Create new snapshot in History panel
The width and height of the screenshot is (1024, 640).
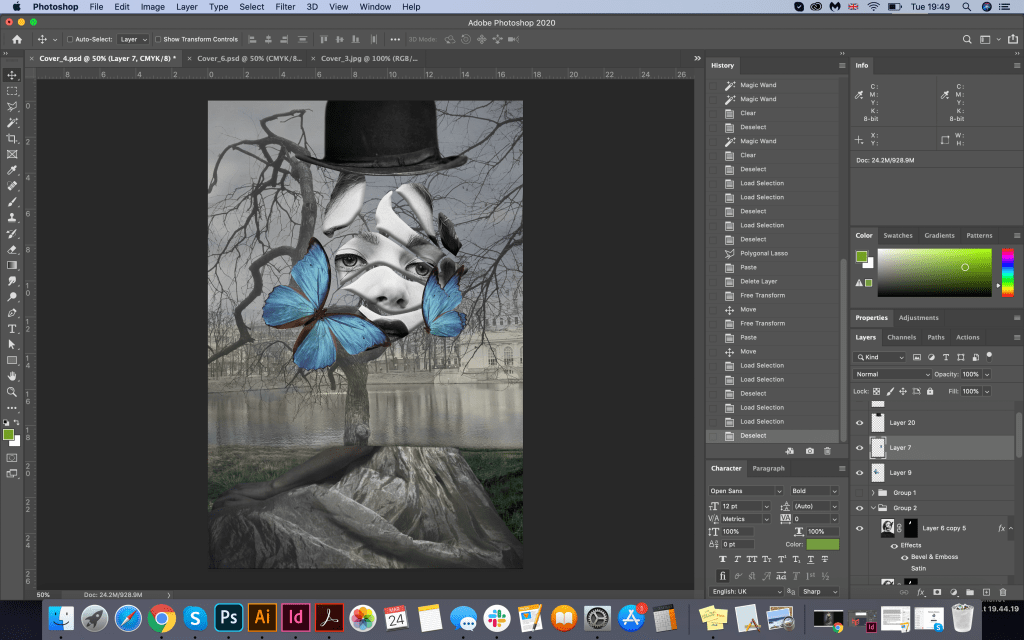[809, 451]
